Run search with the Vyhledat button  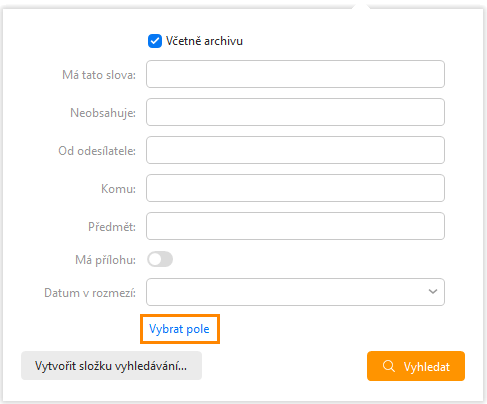(416, 366)
